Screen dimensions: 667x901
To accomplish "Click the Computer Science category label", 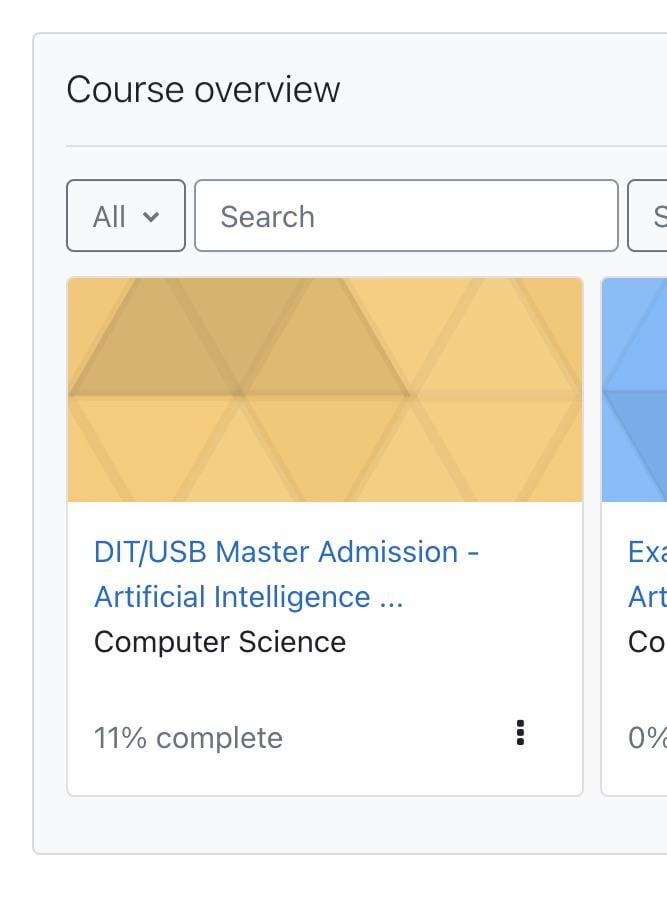I will coord(220,642).
